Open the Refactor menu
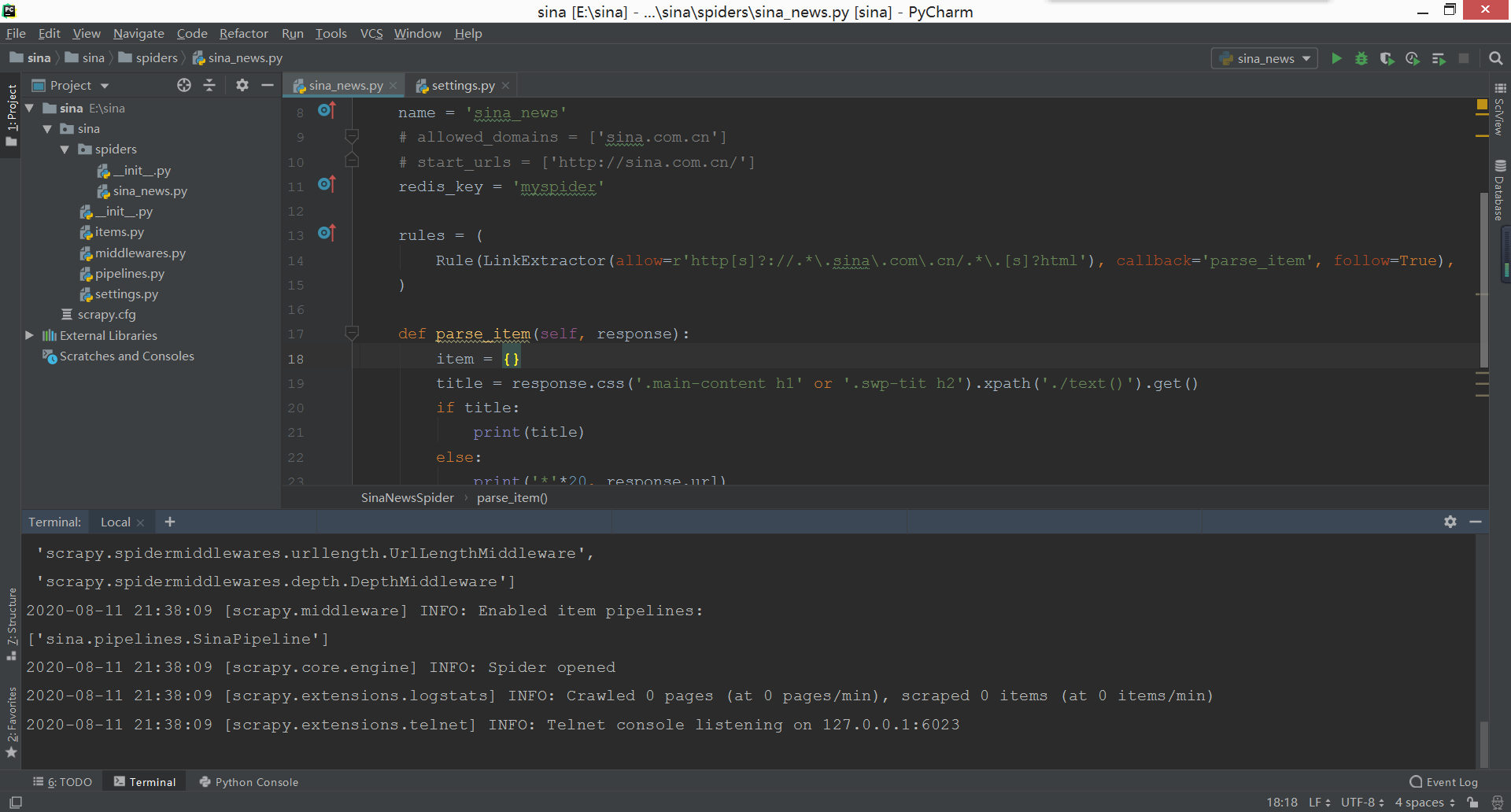 (243, 33)
